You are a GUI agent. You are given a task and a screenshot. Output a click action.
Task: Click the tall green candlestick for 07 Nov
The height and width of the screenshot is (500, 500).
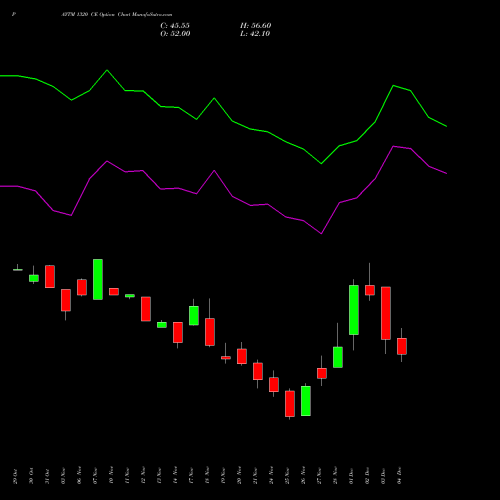coord(98,279)
